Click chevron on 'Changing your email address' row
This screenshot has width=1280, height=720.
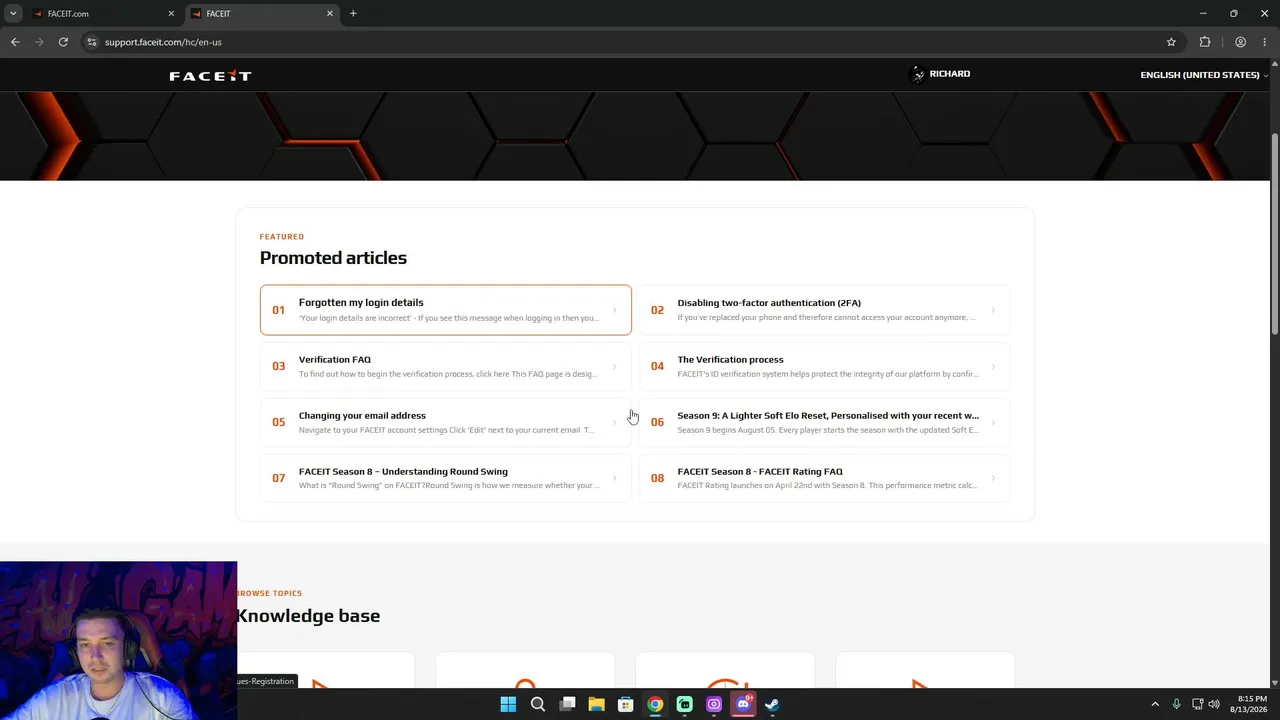click(x=614, y=422)
